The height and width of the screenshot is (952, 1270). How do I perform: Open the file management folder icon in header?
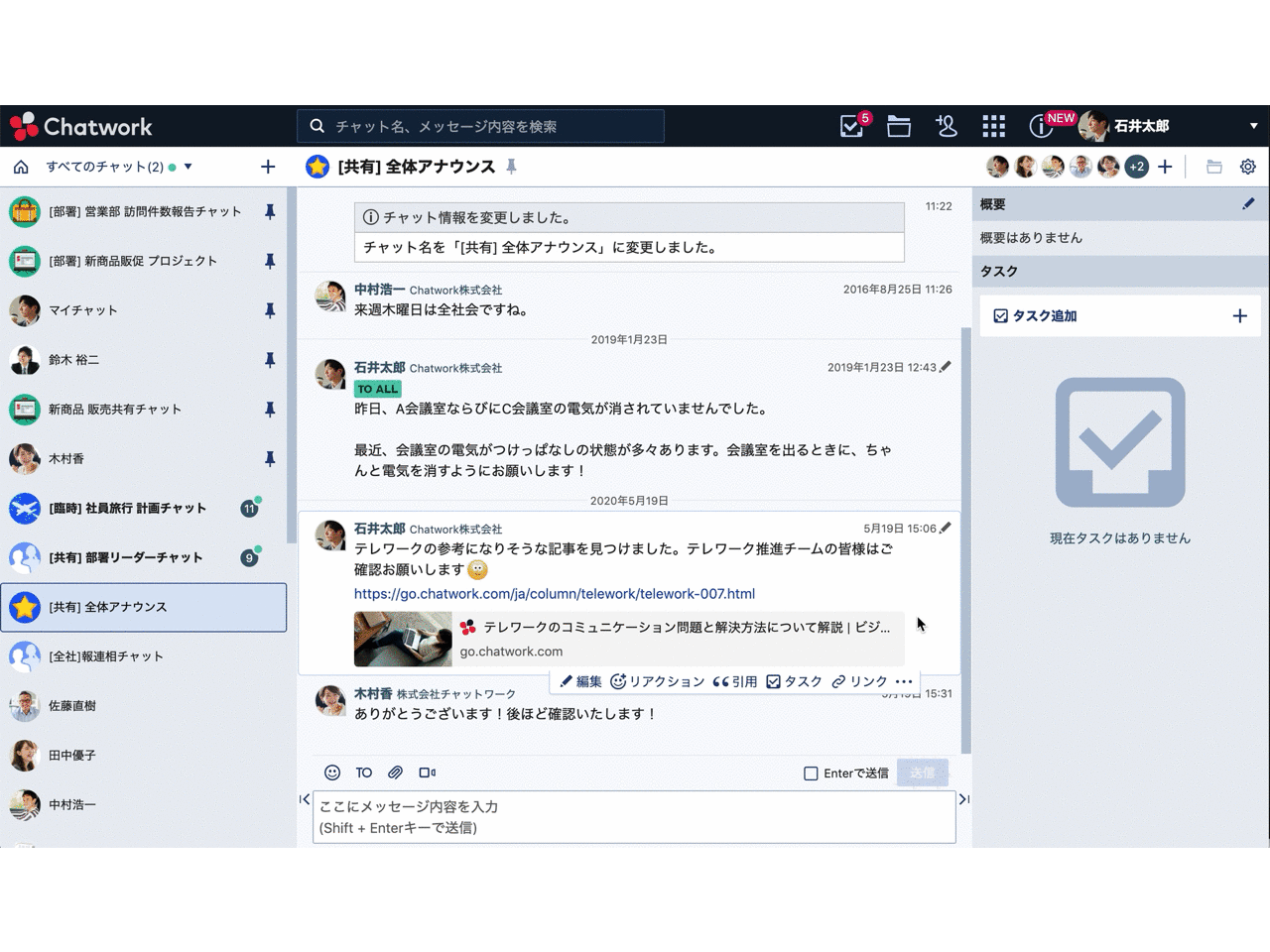click(x=899, y=126)
